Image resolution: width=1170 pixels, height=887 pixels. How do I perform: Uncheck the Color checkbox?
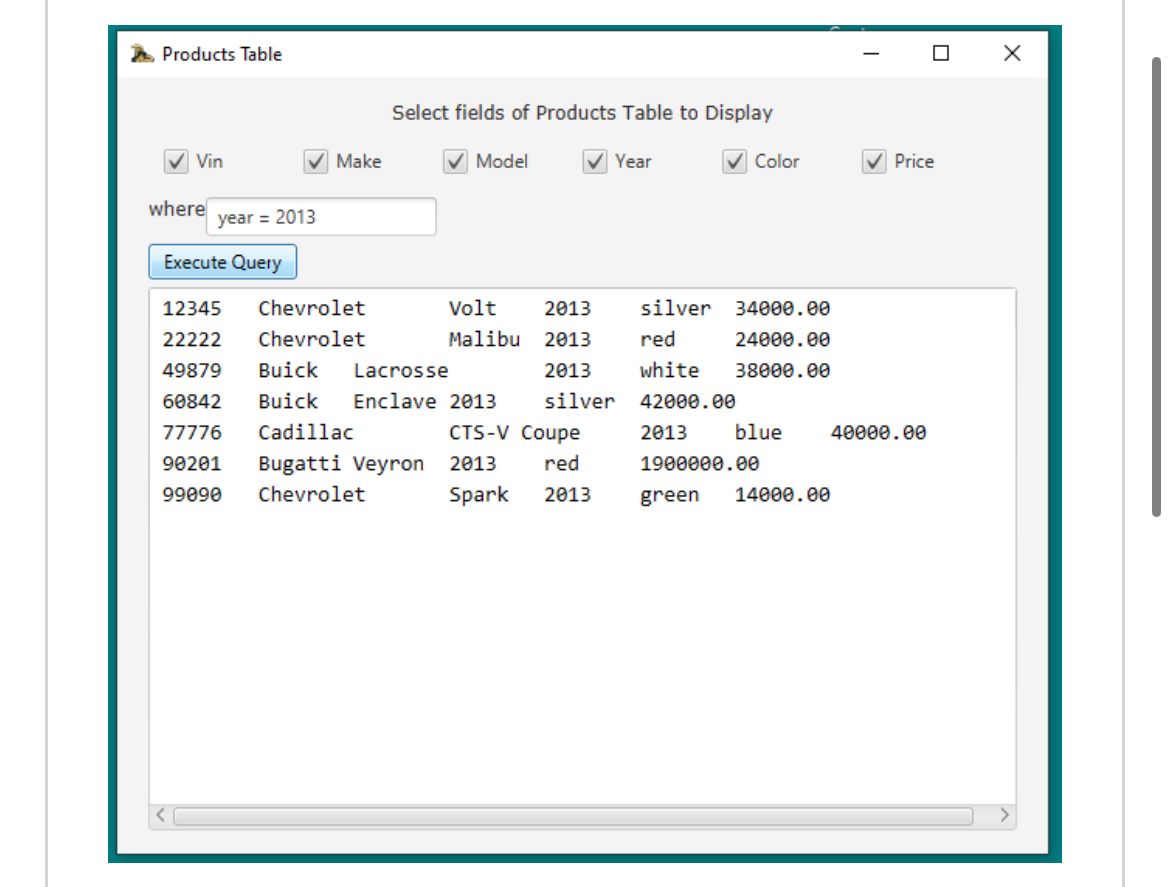pyautogui.click(x=734, y=161)
